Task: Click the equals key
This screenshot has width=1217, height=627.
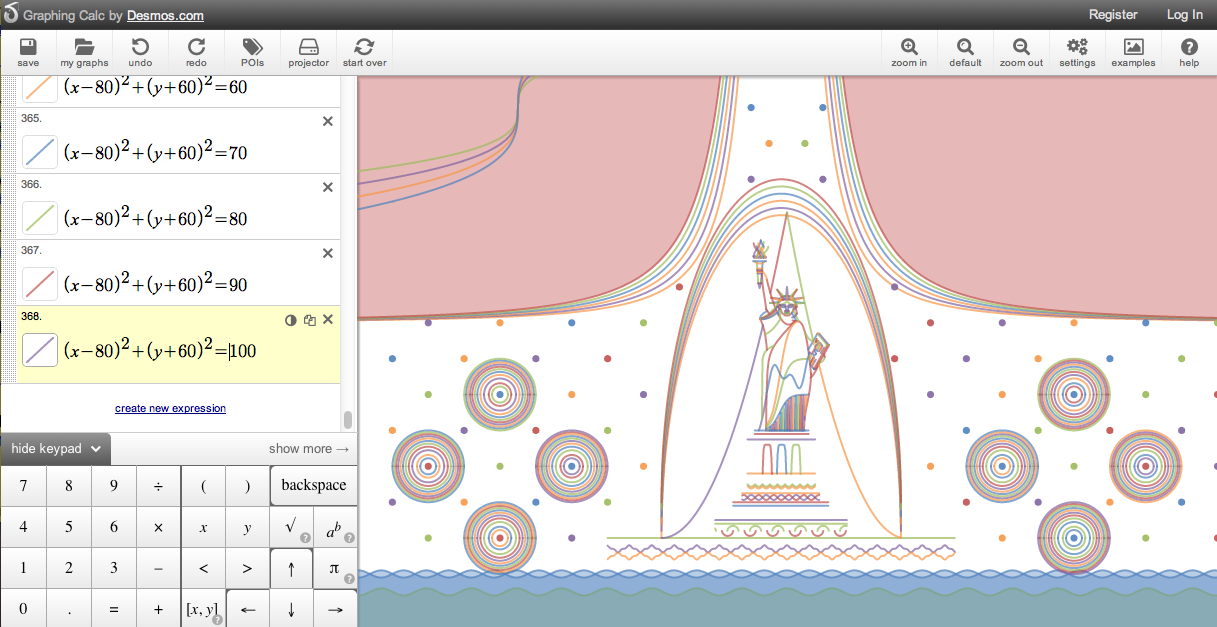Action: pos(114,609)
